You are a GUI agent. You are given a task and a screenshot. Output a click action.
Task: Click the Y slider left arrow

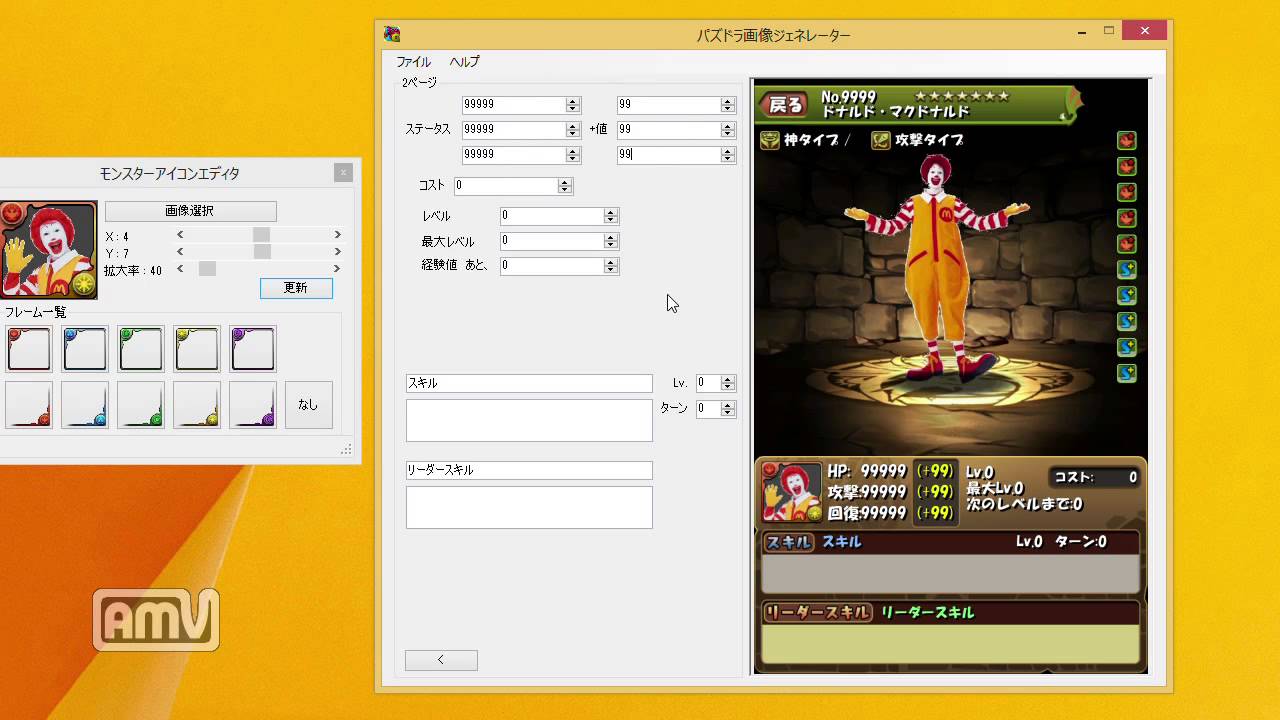[x=180, y=252]
